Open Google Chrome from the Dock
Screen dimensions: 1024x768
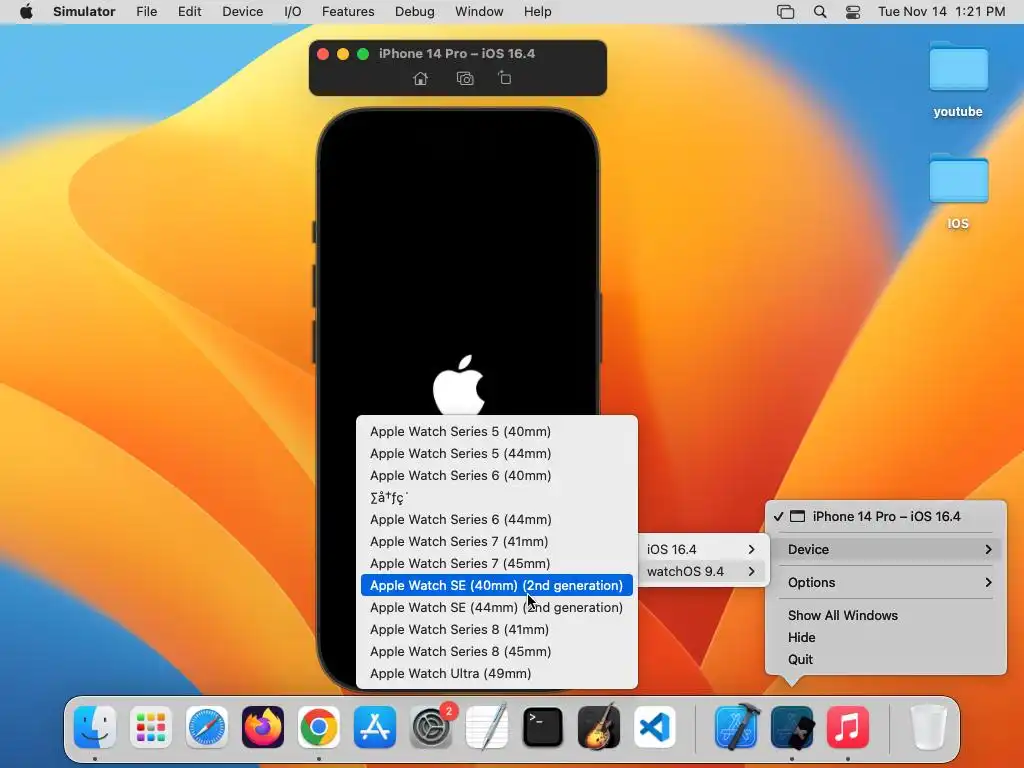[319, 727]
